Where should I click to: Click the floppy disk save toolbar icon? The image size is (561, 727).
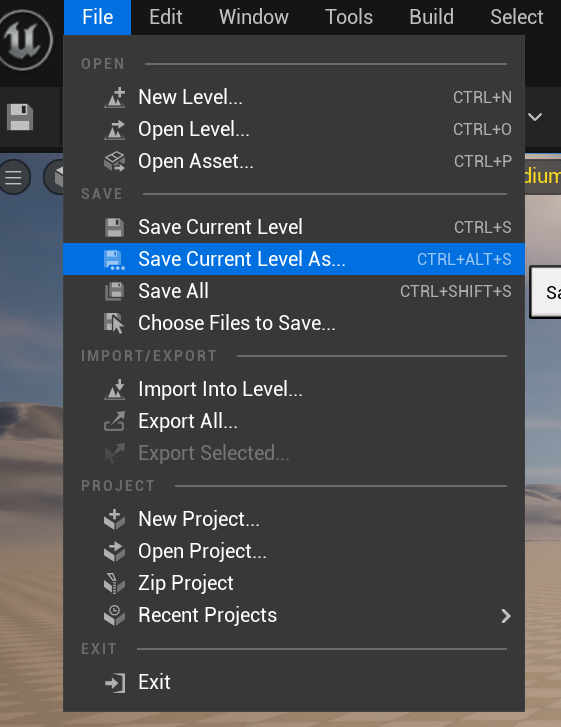click(x=20, y=117)
